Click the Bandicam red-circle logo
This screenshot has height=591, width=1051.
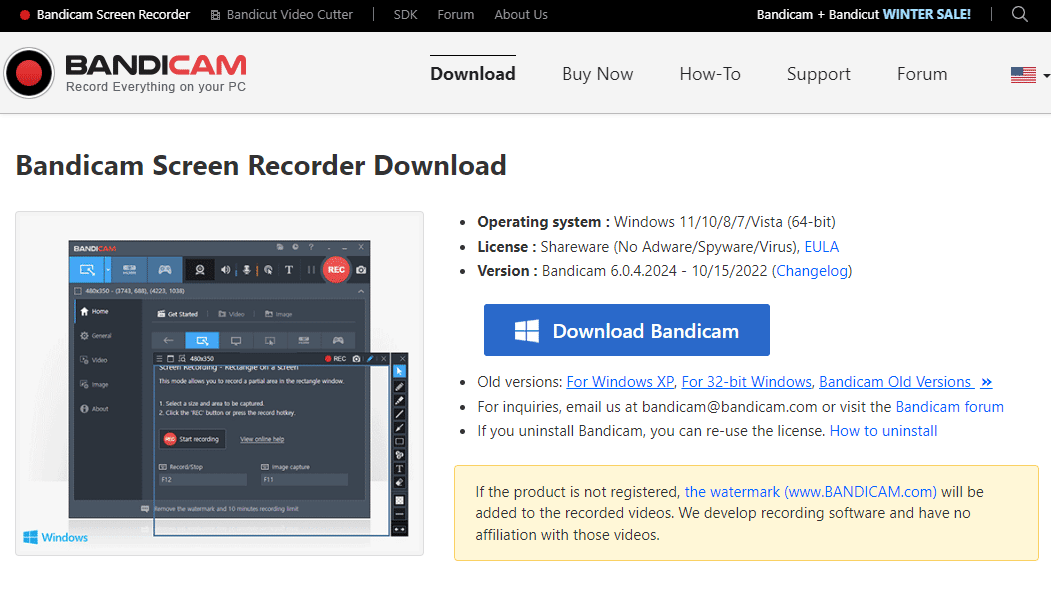(x=29, y=73)
